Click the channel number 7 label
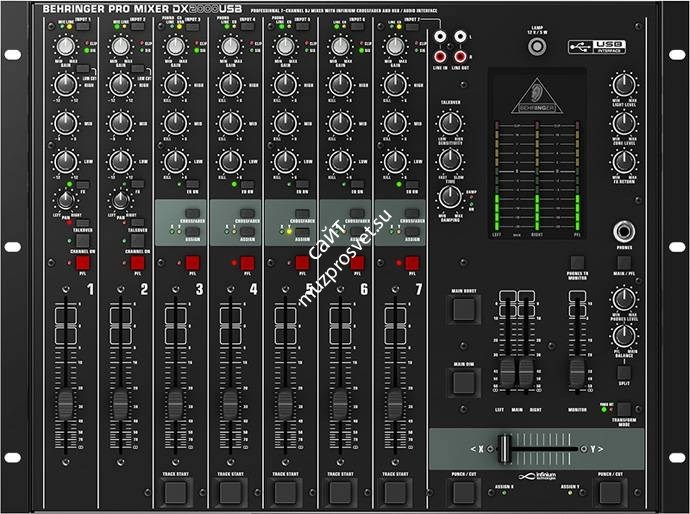690x514 pixels. pos(418,289)
